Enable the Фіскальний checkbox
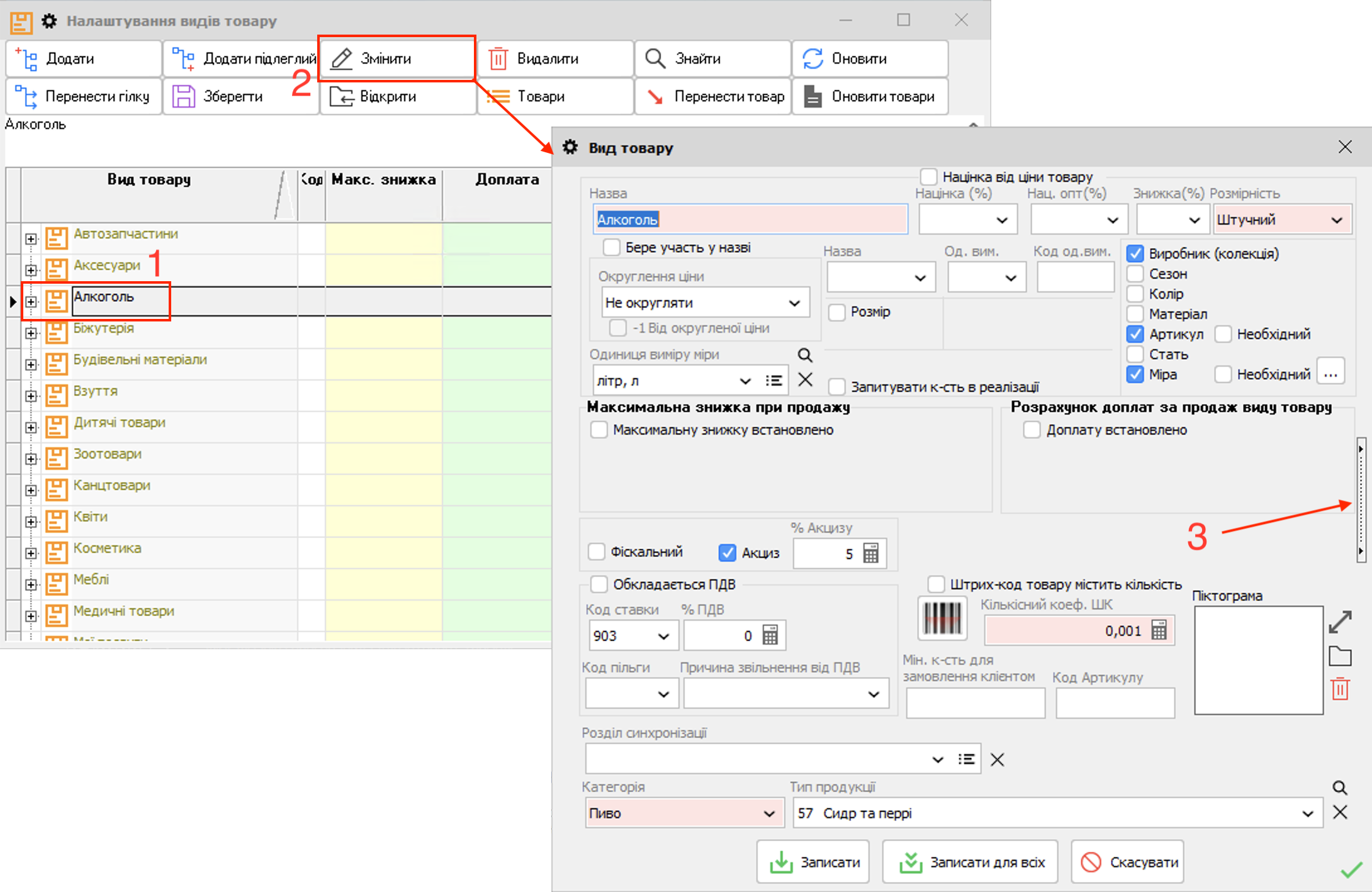1372x892 pixels. [597, 552]
